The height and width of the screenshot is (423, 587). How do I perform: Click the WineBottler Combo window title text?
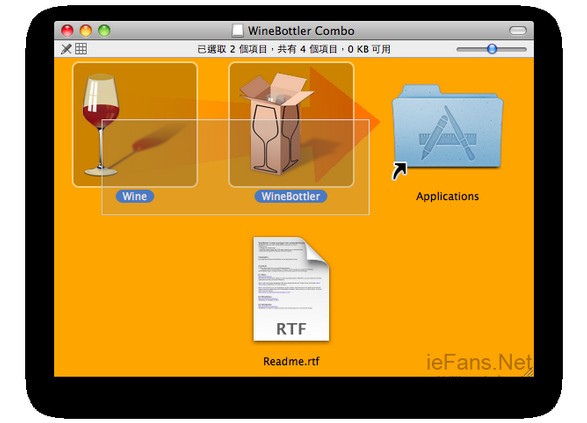pos(301,31)
